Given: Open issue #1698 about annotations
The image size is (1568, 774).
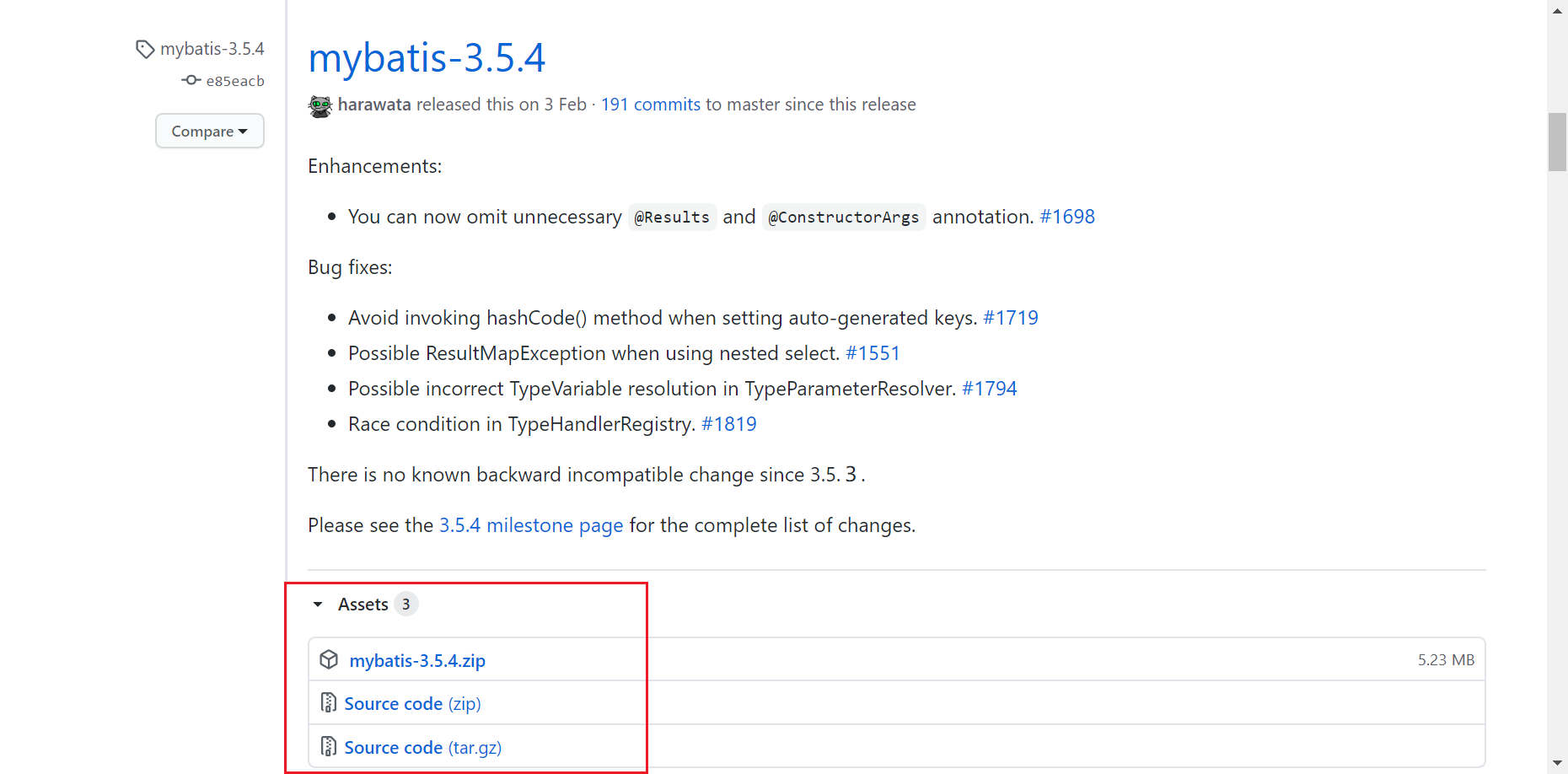Looking at the screenshot, I should pyautogui.click(x=1066, y=217).
